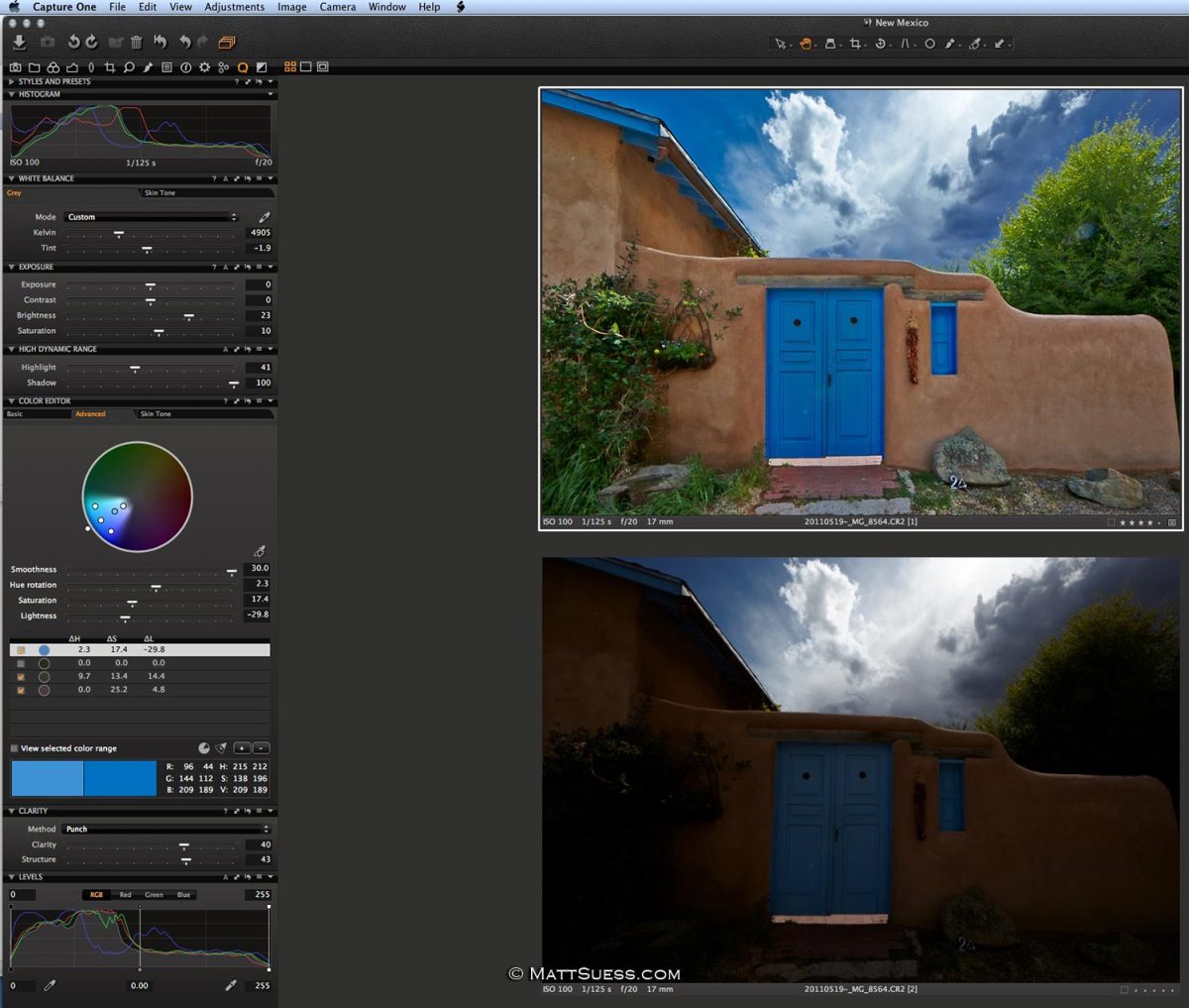
Task: Click the Import images download icon
Action: coord(19,43)
